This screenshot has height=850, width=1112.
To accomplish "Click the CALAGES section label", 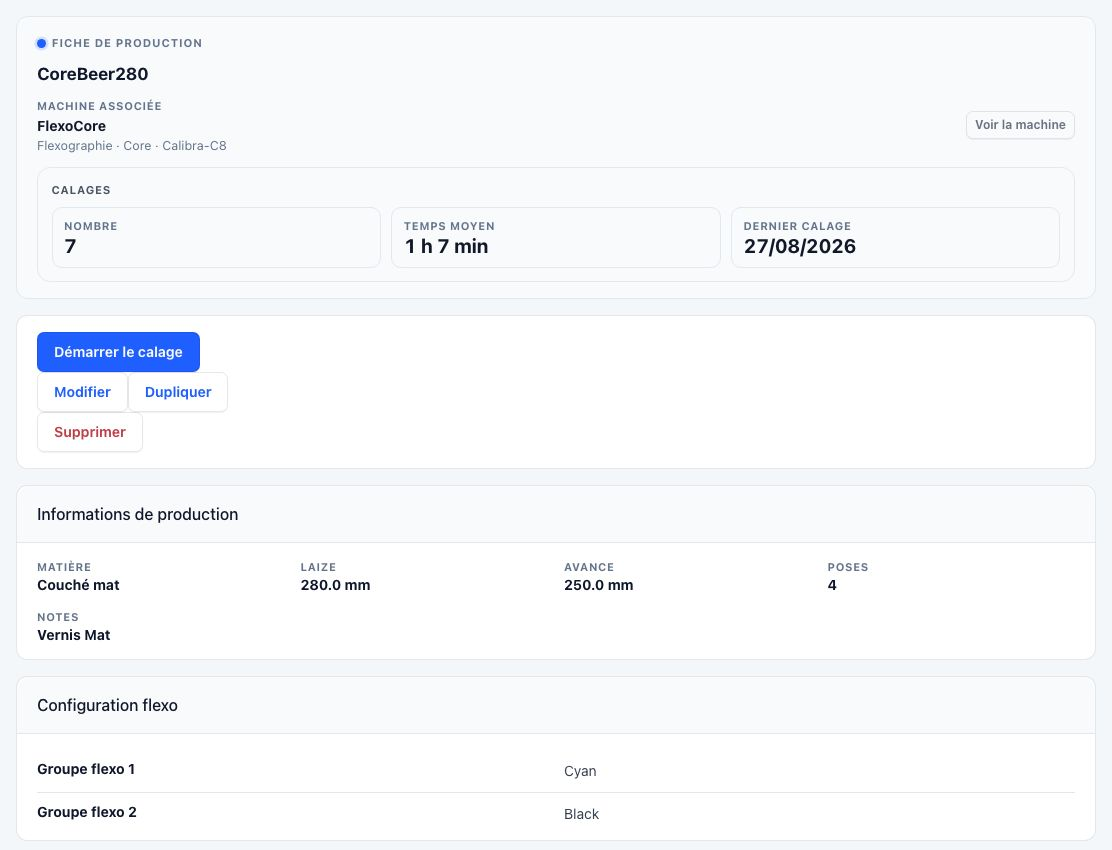I will (x=81, y=190).
